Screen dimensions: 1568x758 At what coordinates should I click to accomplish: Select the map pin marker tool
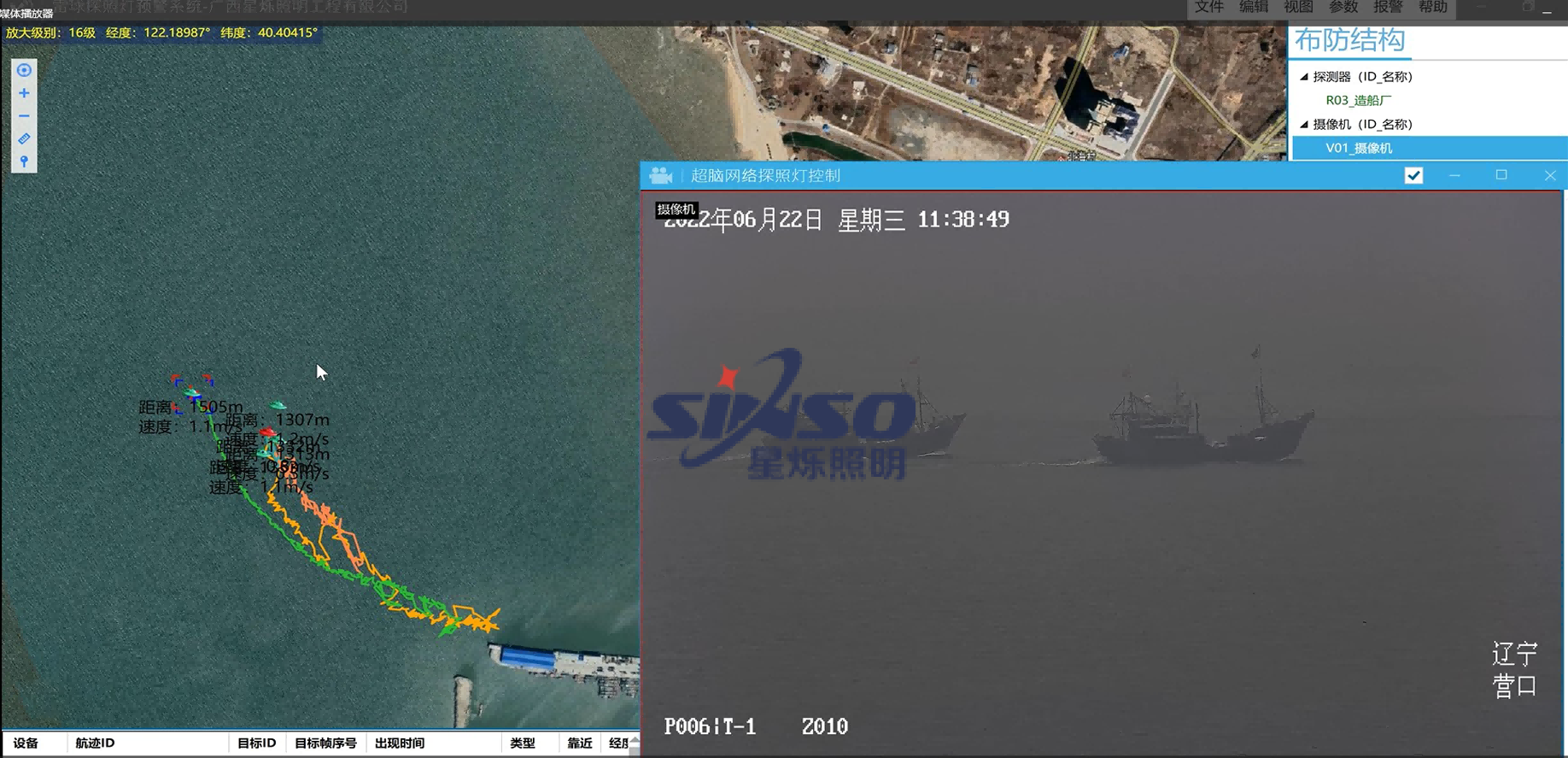click(x=24, y=162)
